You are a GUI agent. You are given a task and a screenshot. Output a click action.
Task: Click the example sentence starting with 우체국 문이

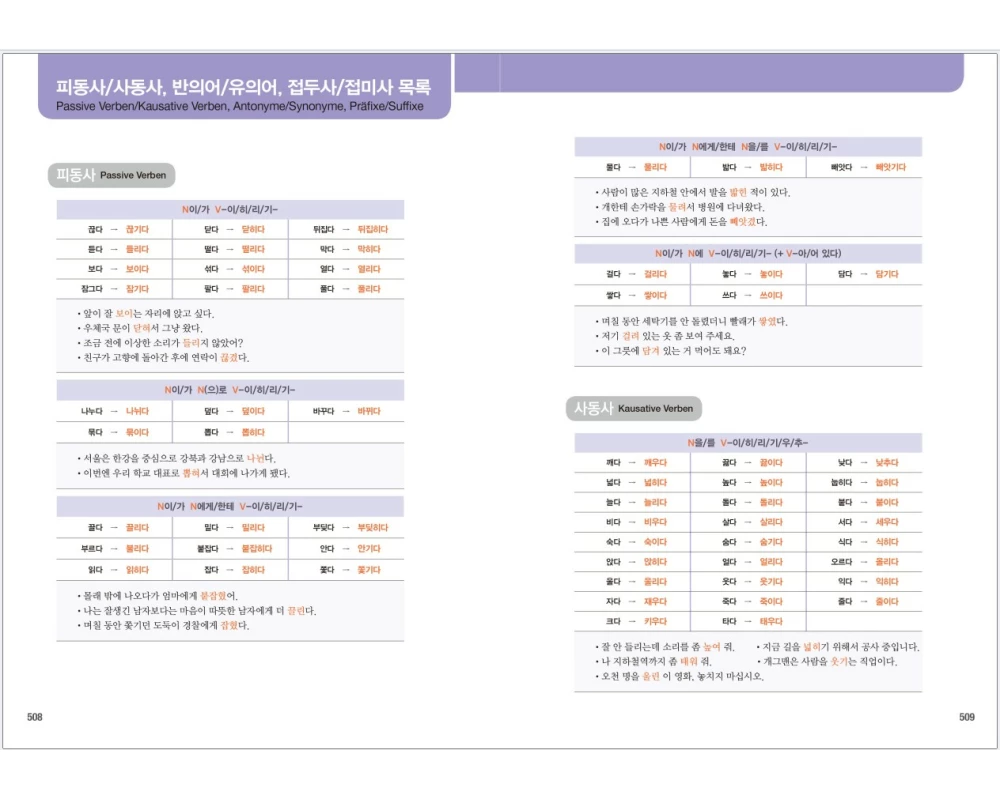(x=144, y=327)
